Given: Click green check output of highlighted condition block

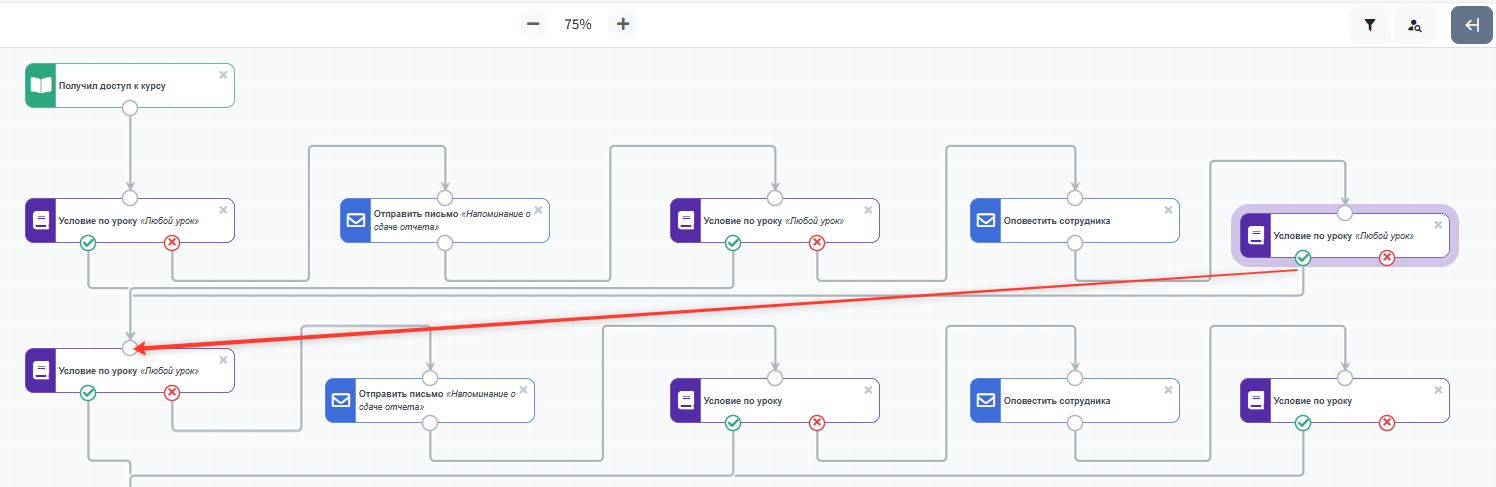Looking at the screenshot, I should click(x=1302, y=258).
